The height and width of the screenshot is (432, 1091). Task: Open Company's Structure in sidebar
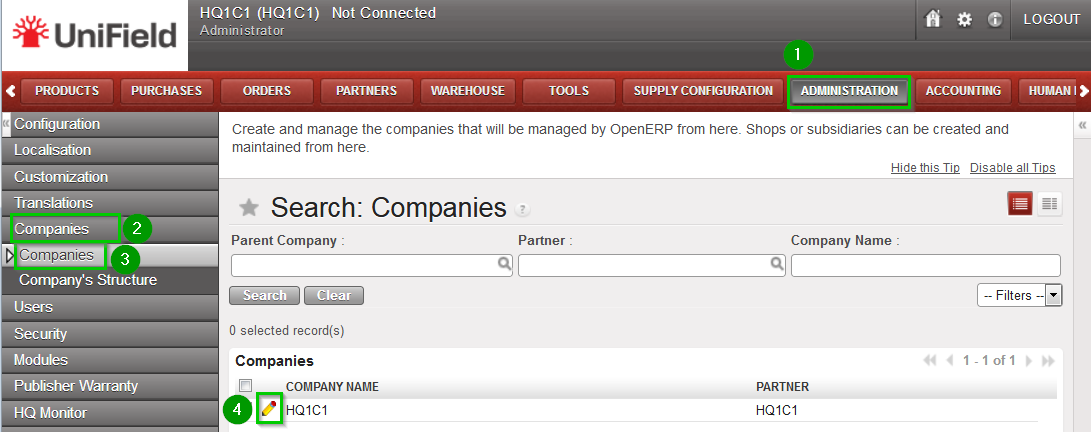110,280
